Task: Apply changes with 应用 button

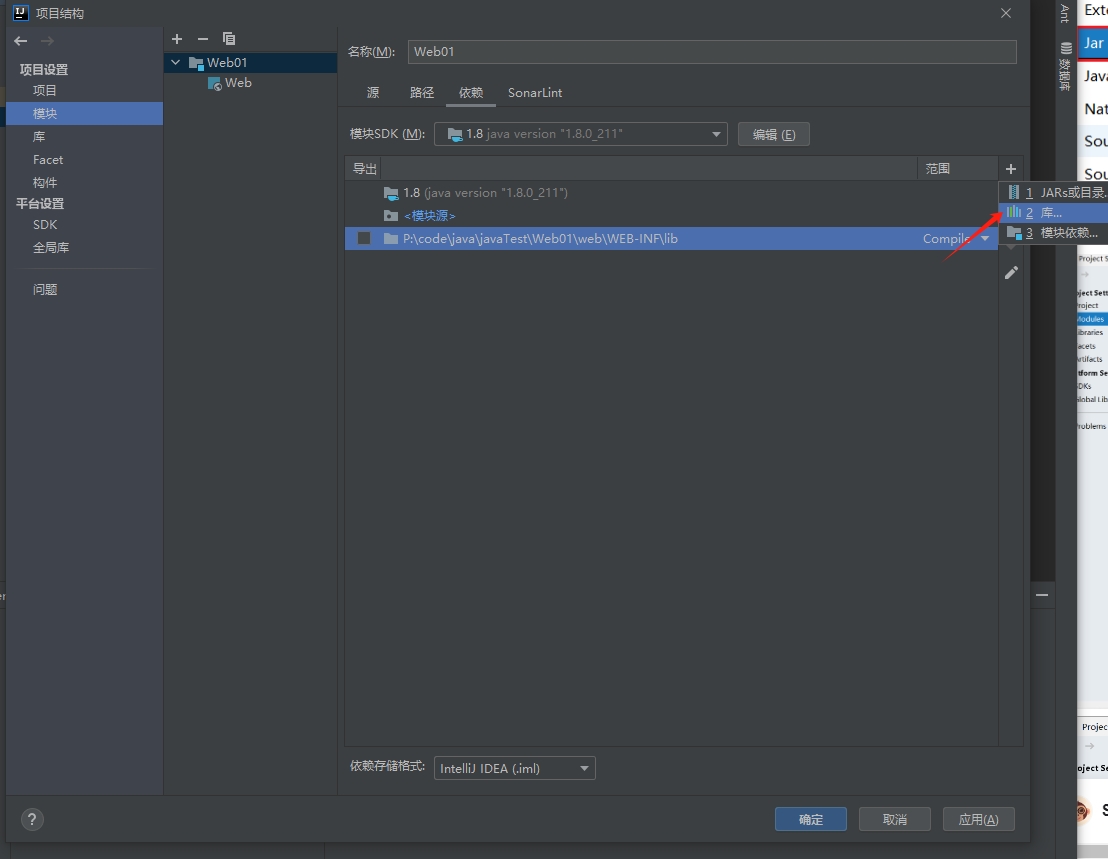Action: click(979, 819)
